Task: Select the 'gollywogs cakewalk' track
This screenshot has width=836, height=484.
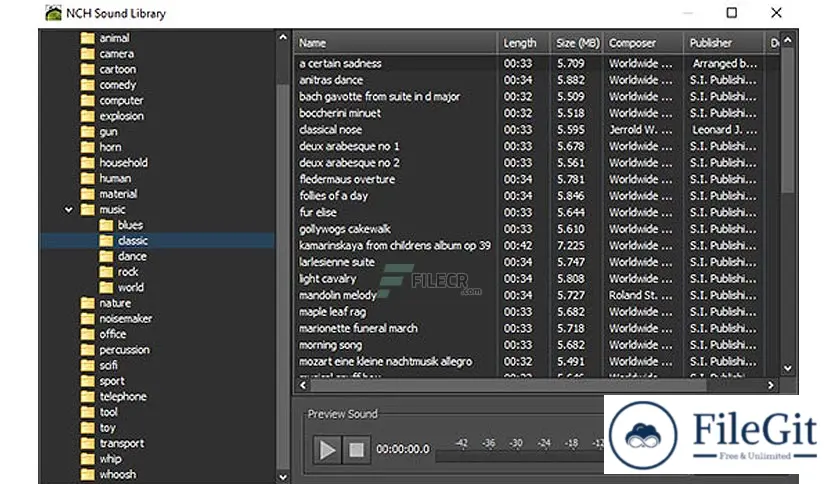Action: click(536, 229)
